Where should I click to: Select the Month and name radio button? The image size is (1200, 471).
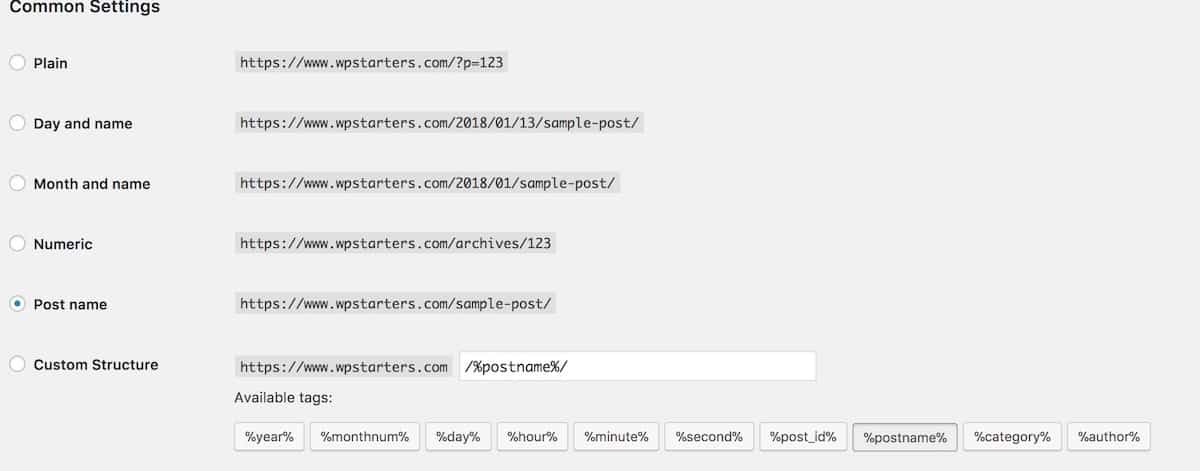(x=17, y=183)
